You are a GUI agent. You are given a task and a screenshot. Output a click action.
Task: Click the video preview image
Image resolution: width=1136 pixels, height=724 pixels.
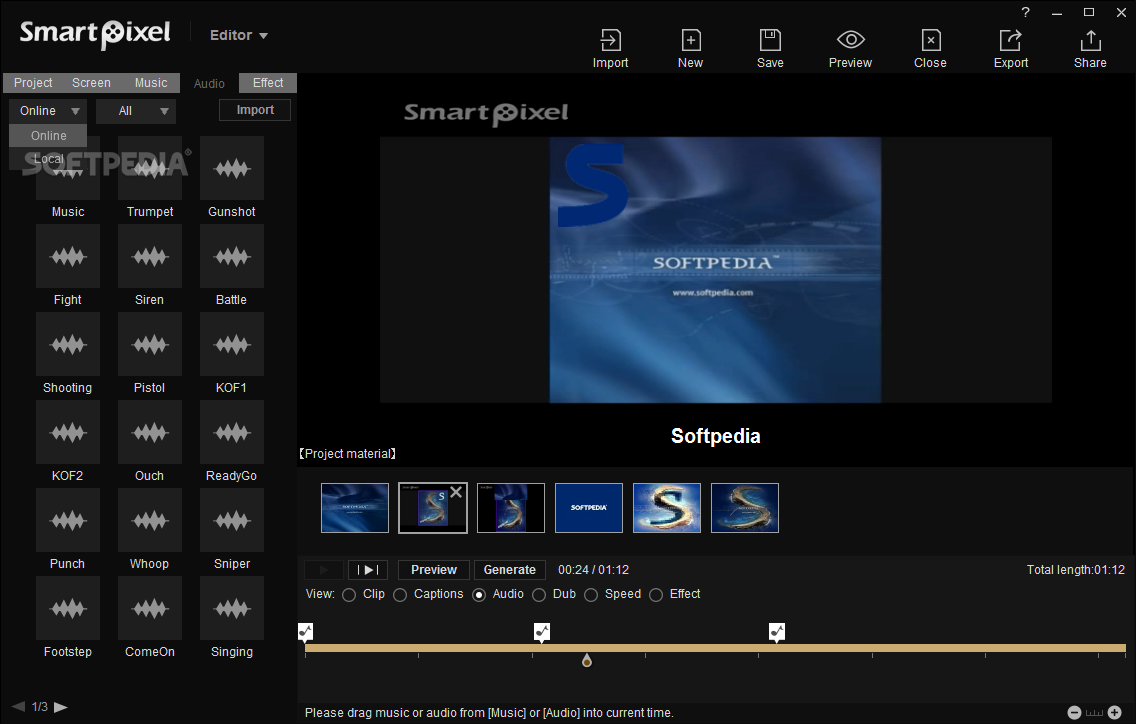[x=715, y=270]
